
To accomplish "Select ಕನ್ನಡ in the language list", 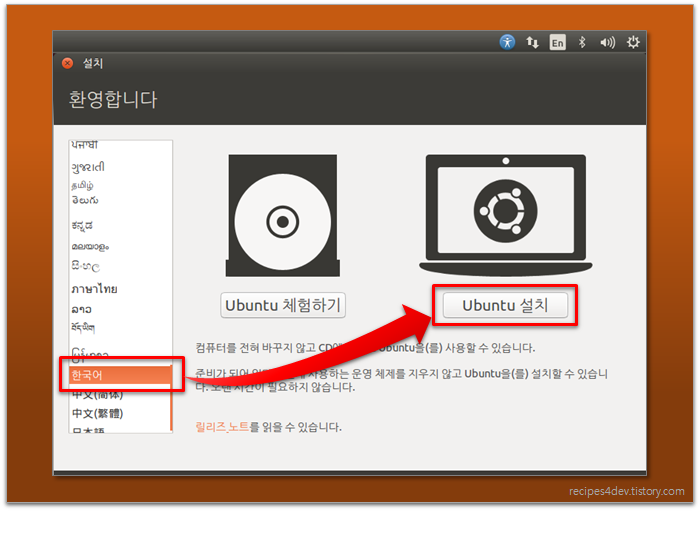I will 120,225.
